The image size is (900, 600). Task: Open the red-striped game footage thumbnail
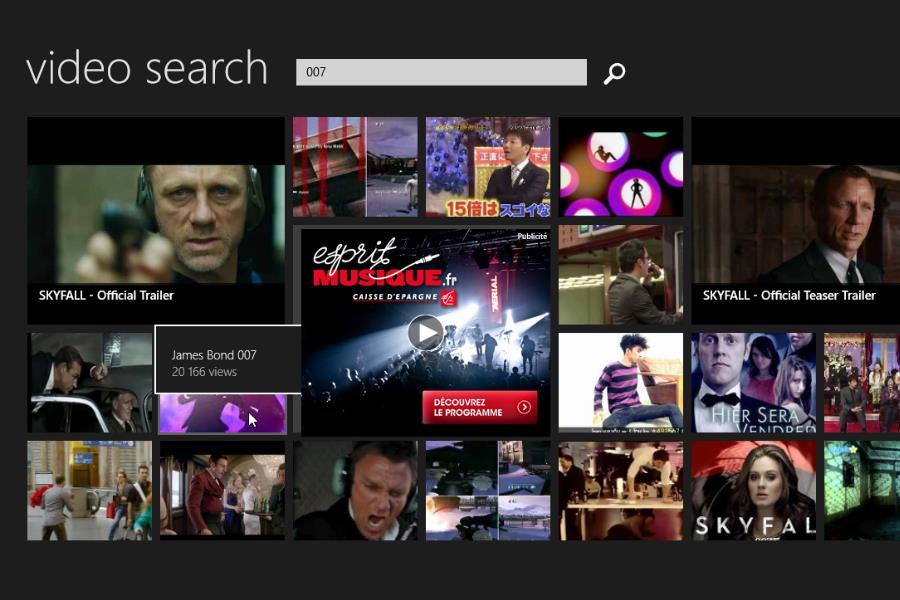[355, 167]
